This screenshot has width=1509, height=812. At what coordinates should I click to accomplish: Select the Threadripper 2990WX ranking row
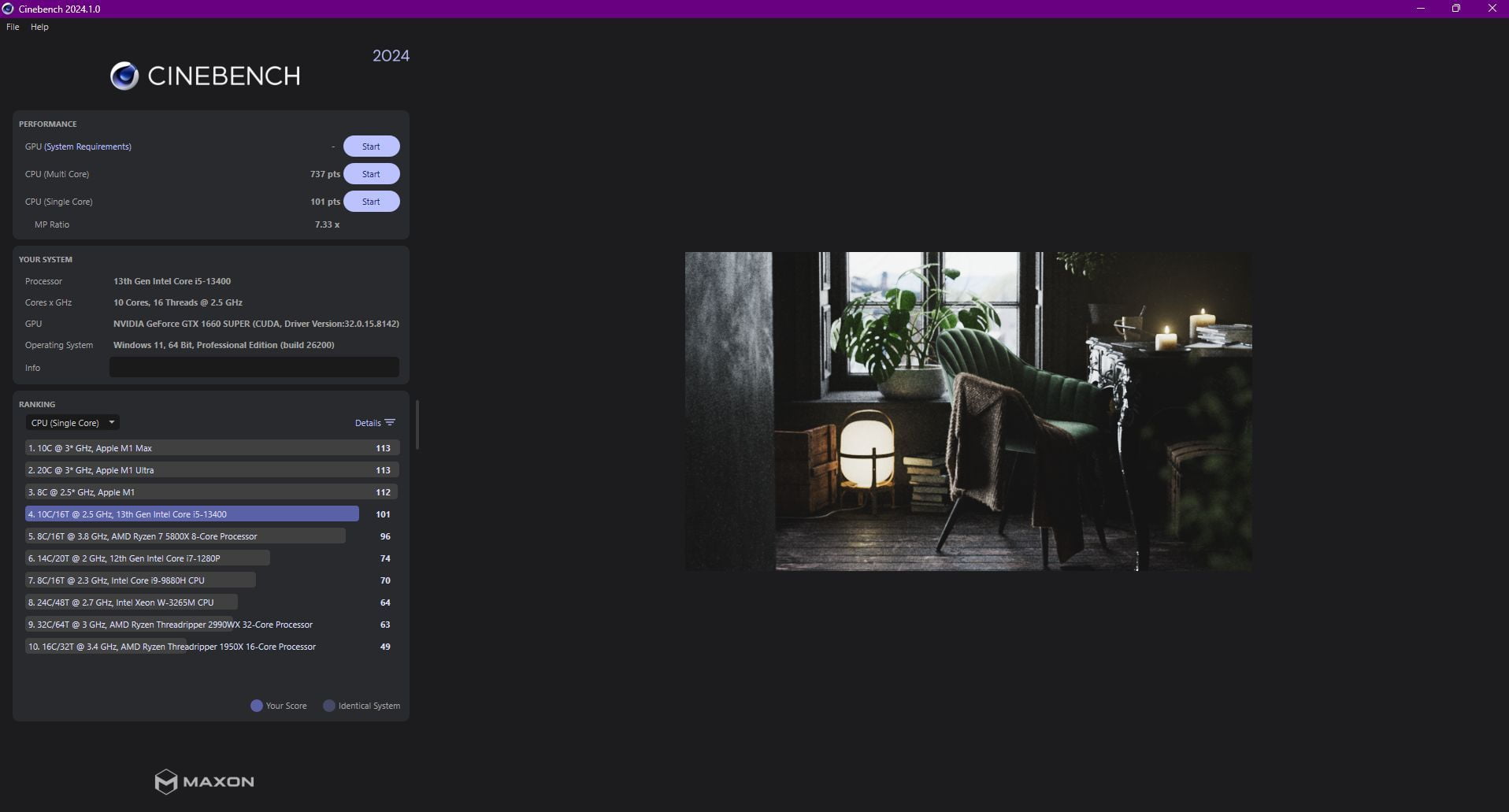(x=212, y=625)
